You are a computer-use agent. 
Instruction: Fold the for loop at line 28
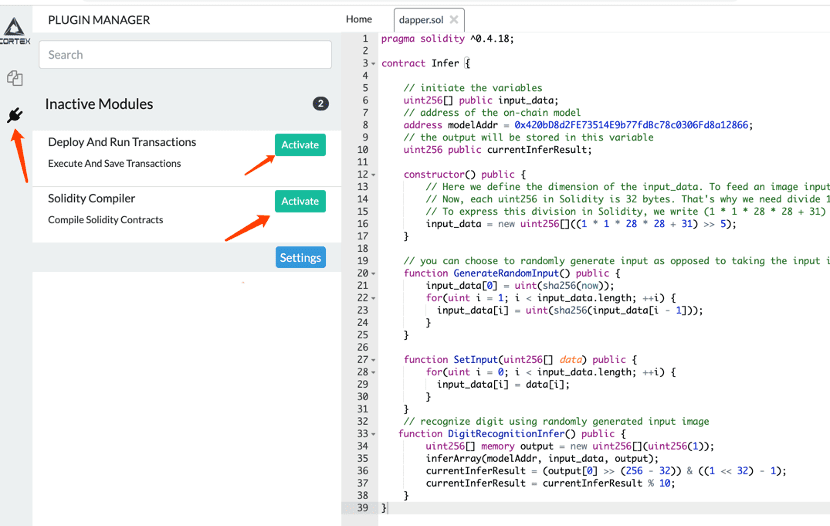pyautogui.click(x=374, y=372)
